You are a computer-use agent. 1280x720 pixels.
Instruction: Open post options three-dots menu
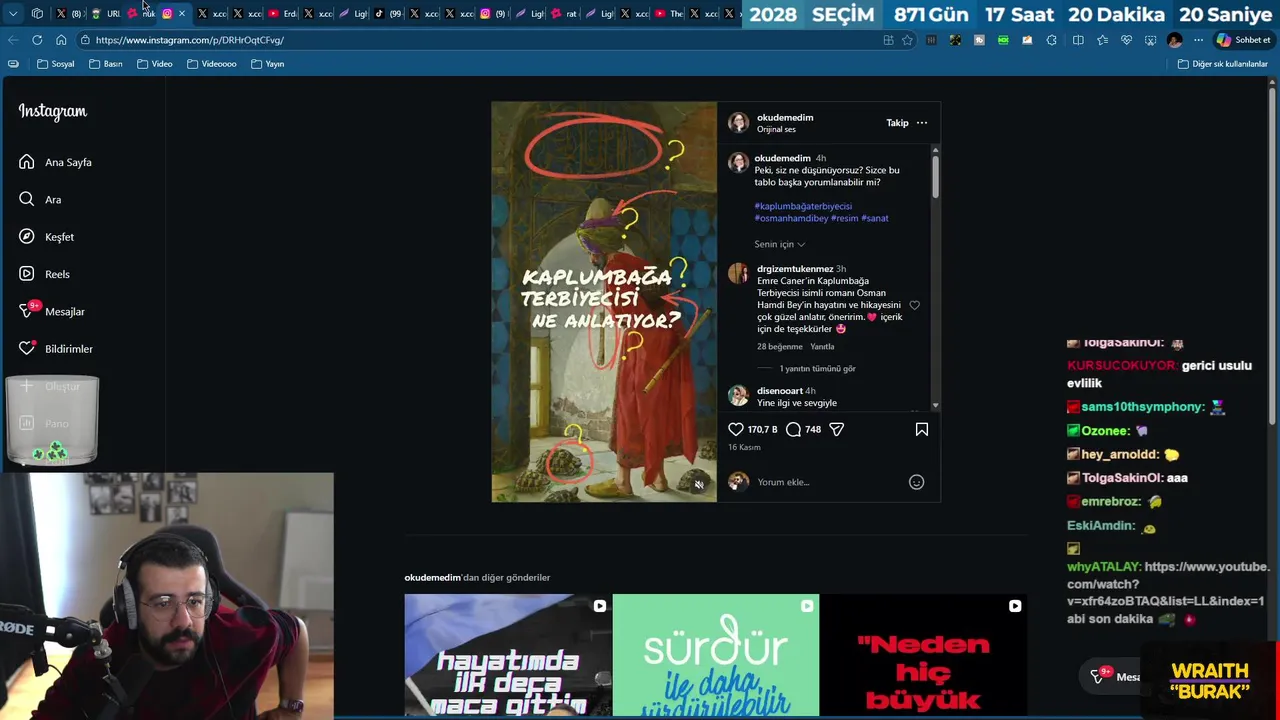[x=922, y=123]
